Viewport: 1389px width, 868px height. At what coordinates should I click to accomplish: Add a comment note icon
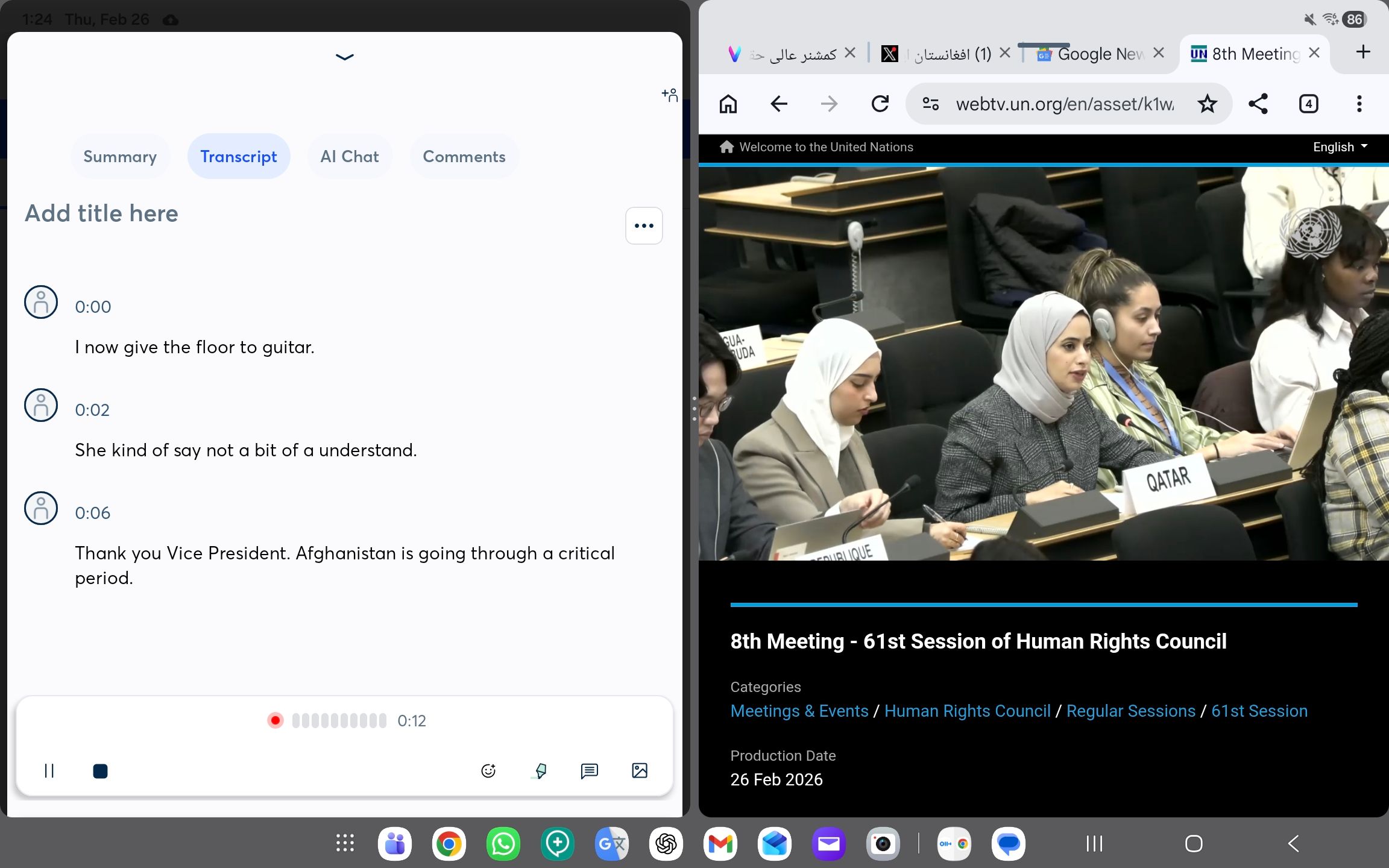(x=589, y=771)
